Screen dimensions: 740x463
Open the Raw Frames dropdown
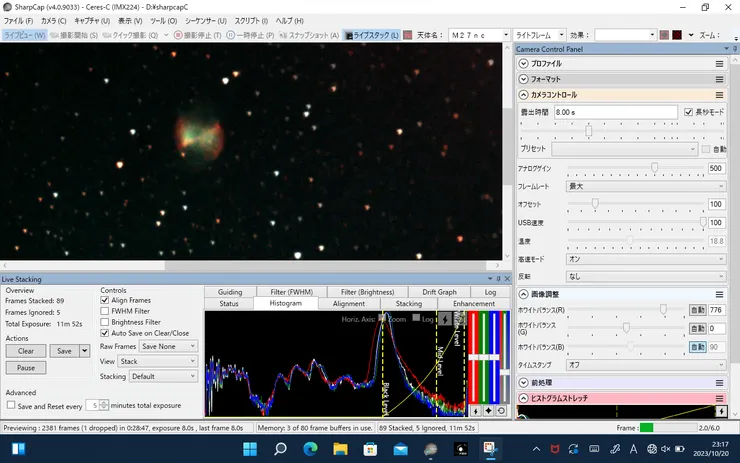pos(168,346)
